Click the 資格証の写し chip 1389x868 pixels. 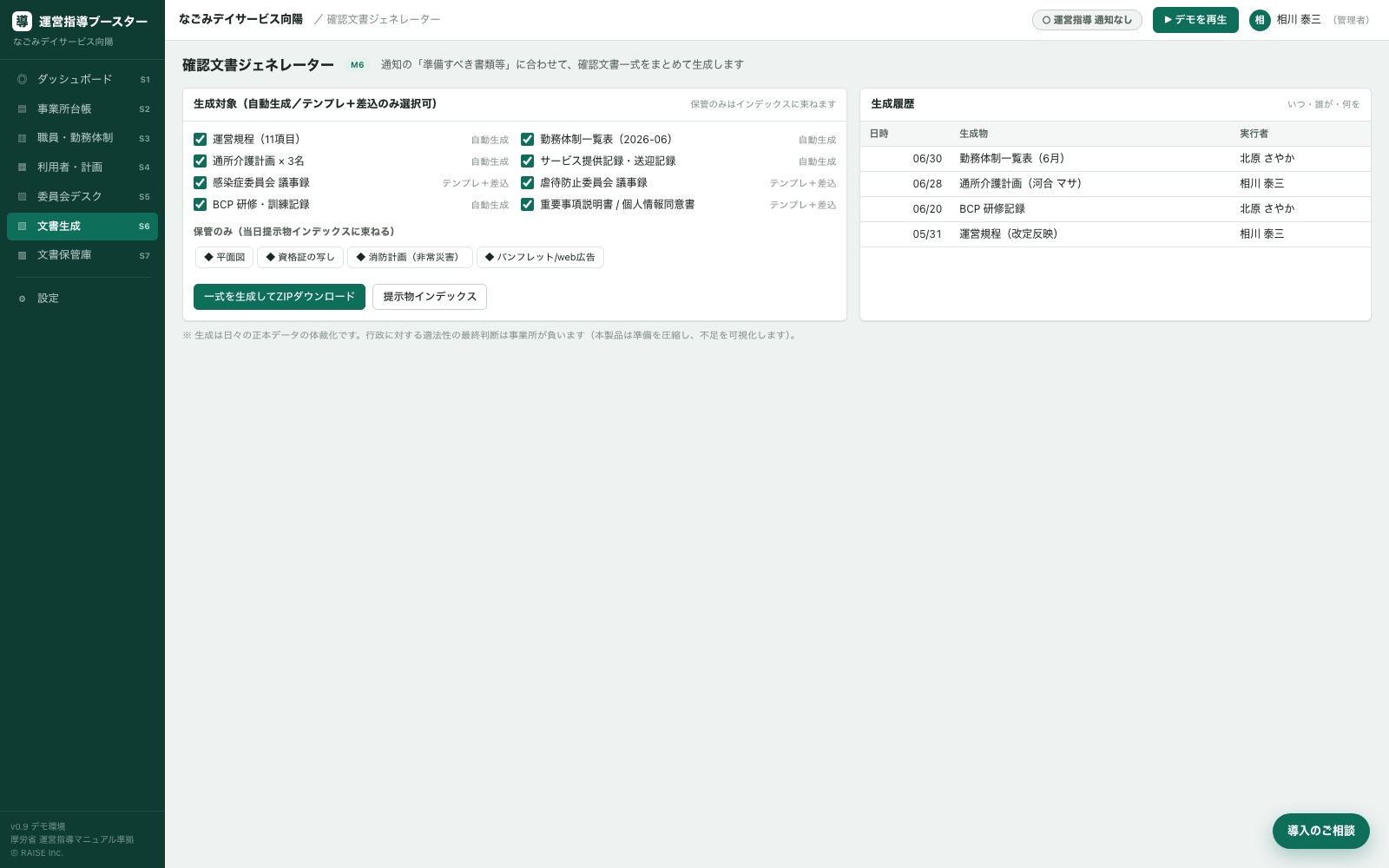point(300,257)
